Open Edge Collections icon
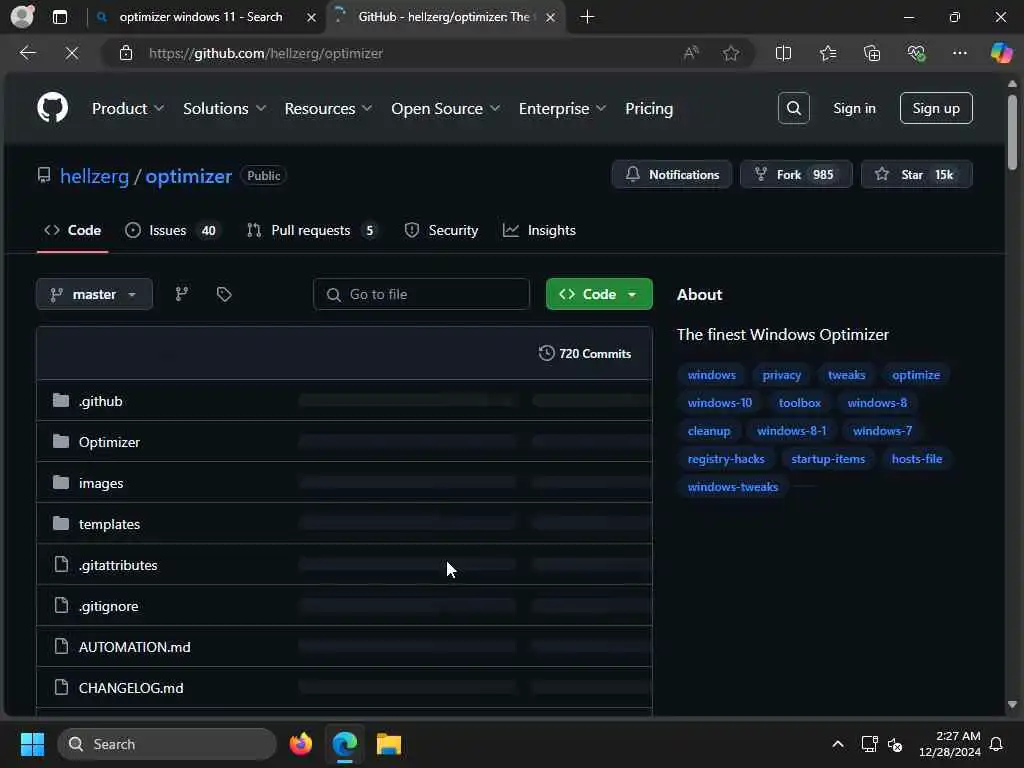This screenshot has height=768, width=1024. pyautogui.click(x=872, y=53)
